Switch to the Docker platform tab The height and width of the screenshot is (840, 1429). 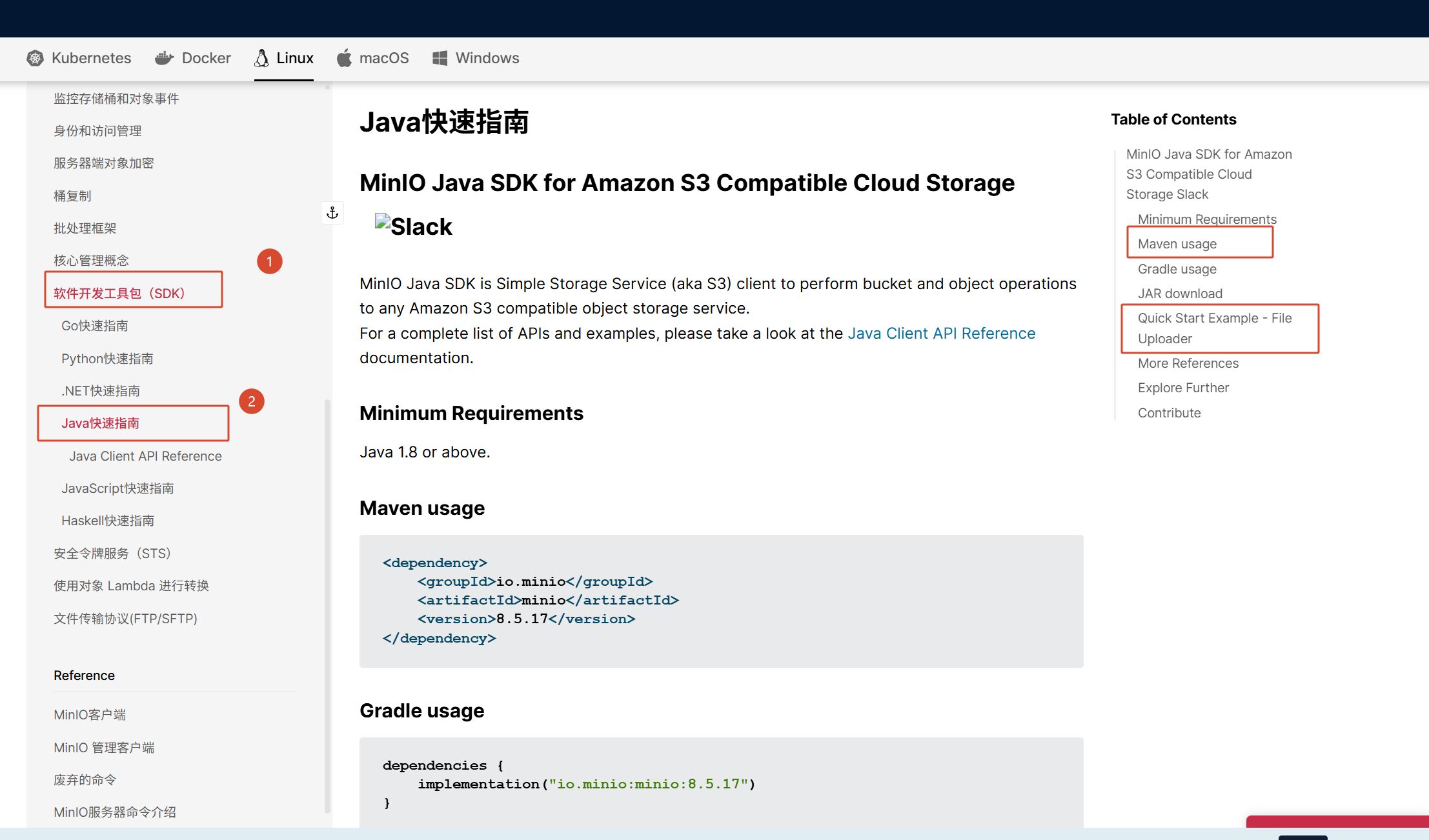193,58
